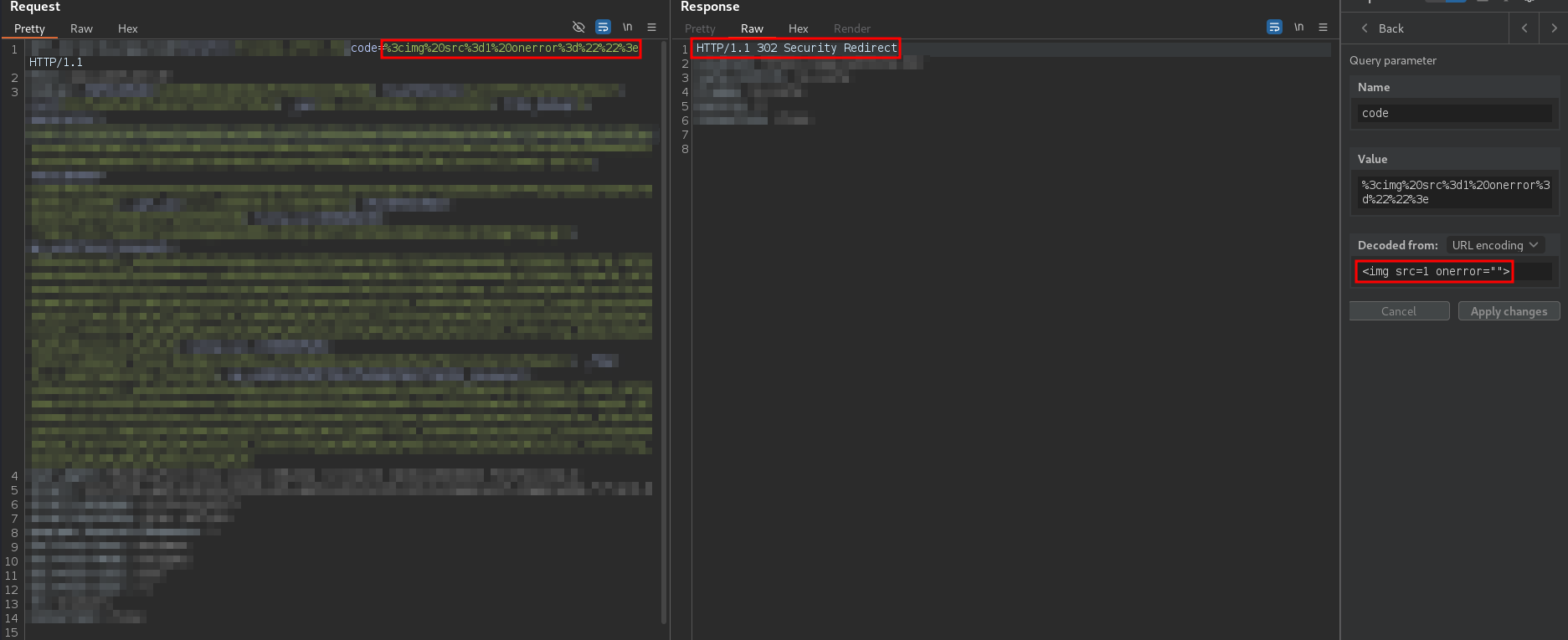Toggle non-printable \n display in Response panel
This screenshot has width=1568, height=640.
[1298, 27]
